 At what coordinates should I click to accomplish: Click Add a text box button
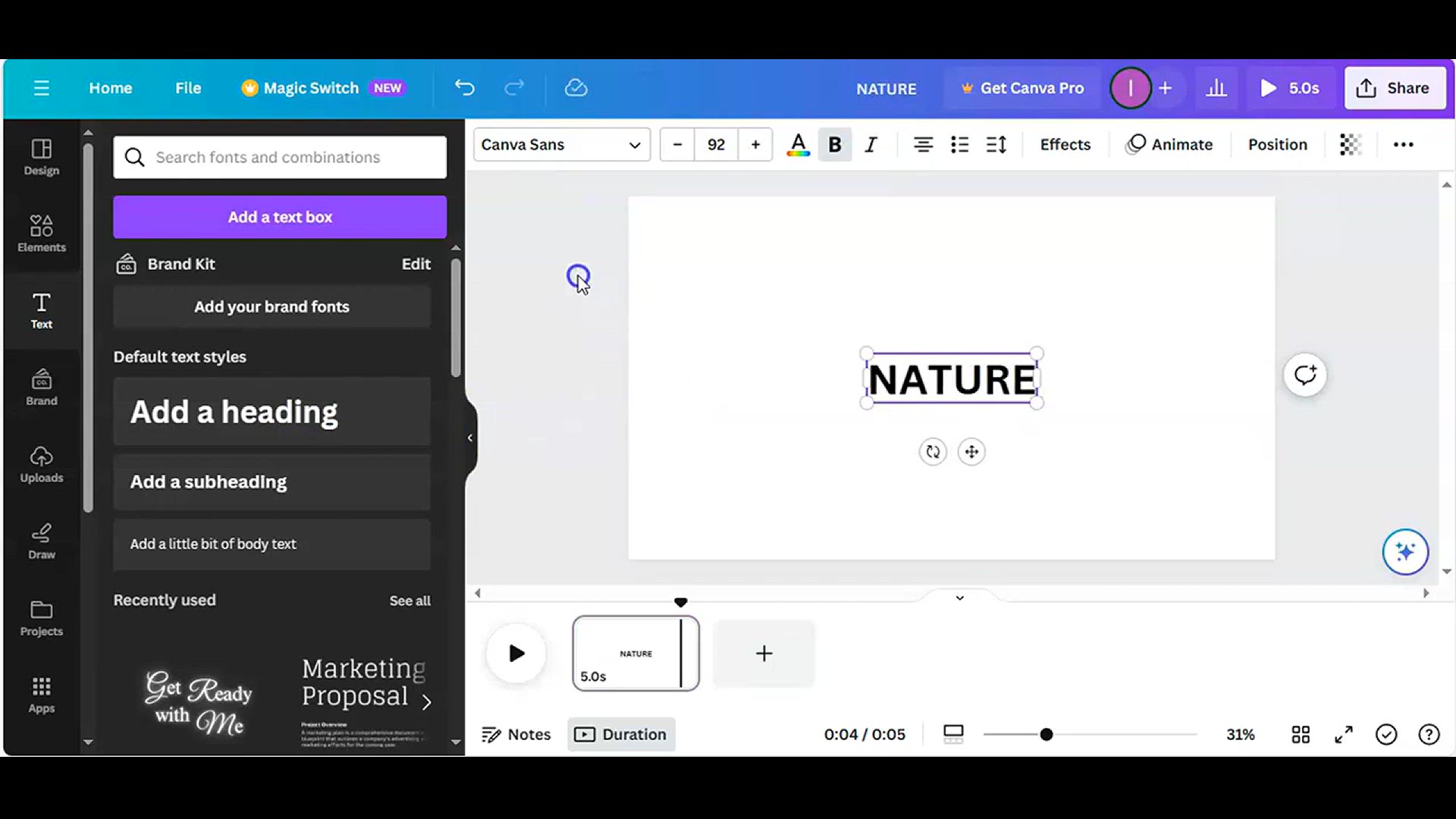(280, 217)
